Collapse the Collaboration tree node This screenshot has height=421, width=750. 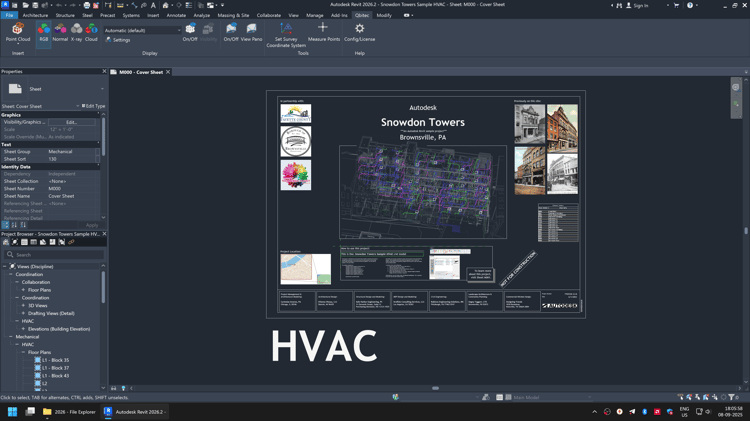tap(17, 282)
